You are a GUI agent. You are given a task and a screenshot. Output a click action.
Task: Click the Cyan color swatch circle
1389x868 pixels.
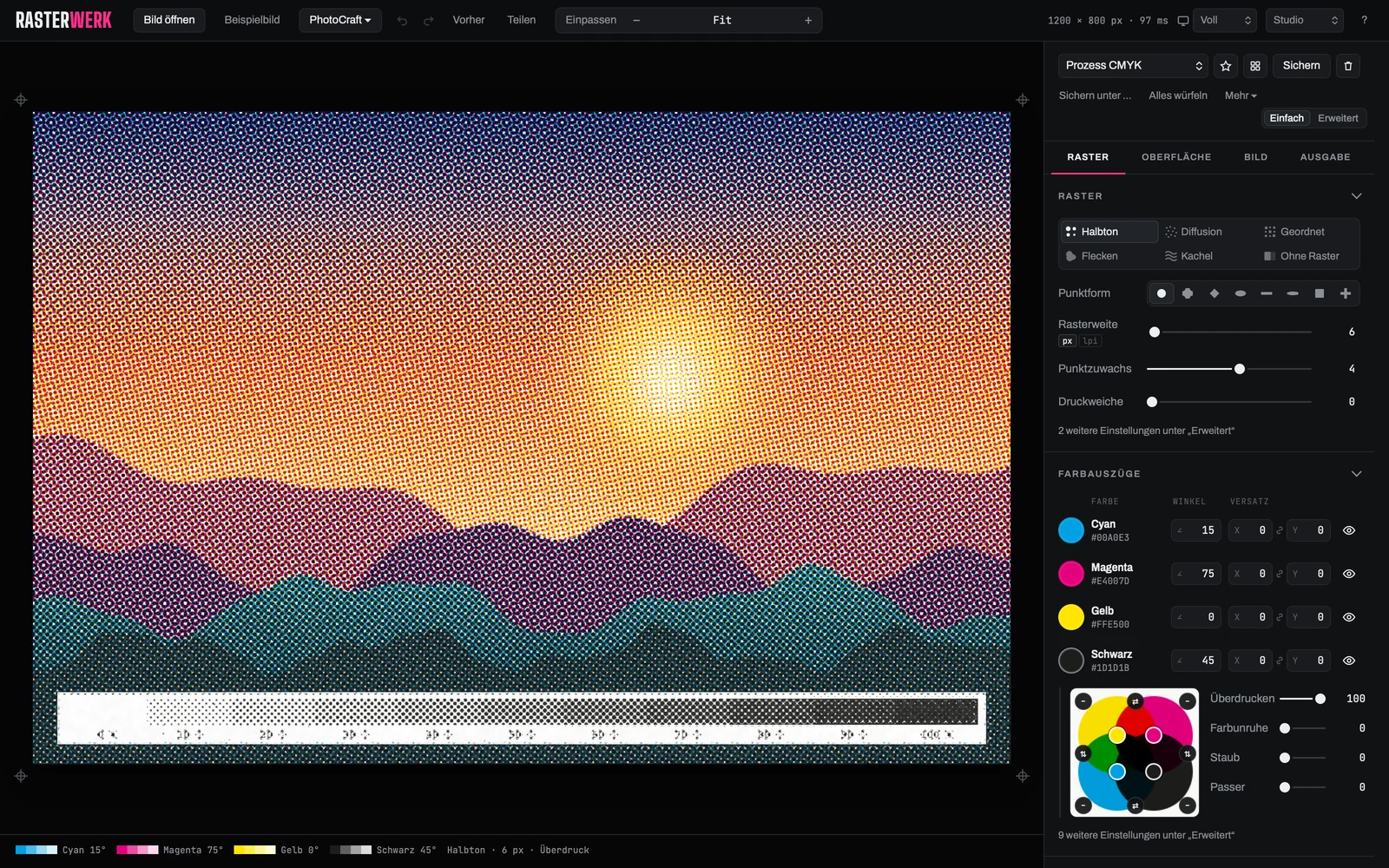(x=1071, y=530)
